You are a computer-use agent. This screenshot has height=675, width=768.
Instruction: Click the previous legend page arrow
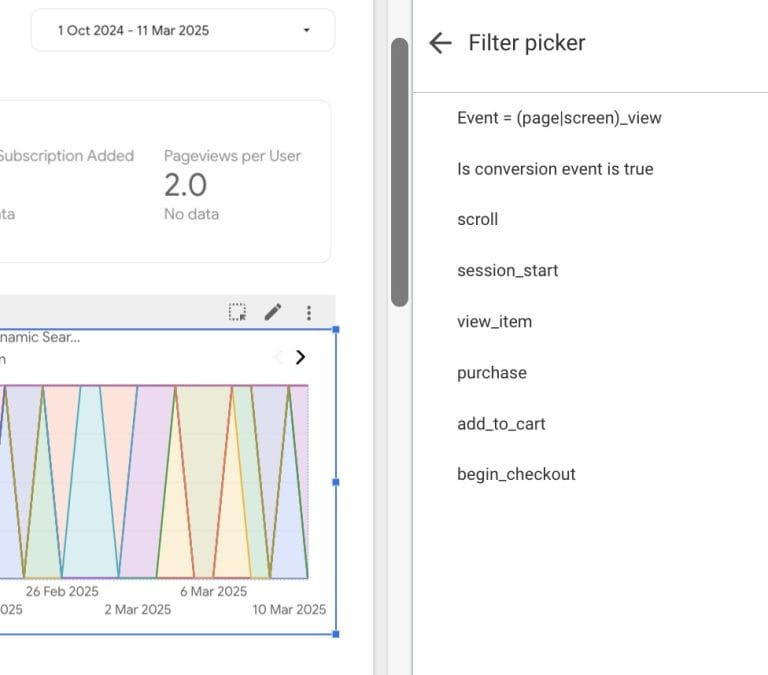tap(279, 357)
